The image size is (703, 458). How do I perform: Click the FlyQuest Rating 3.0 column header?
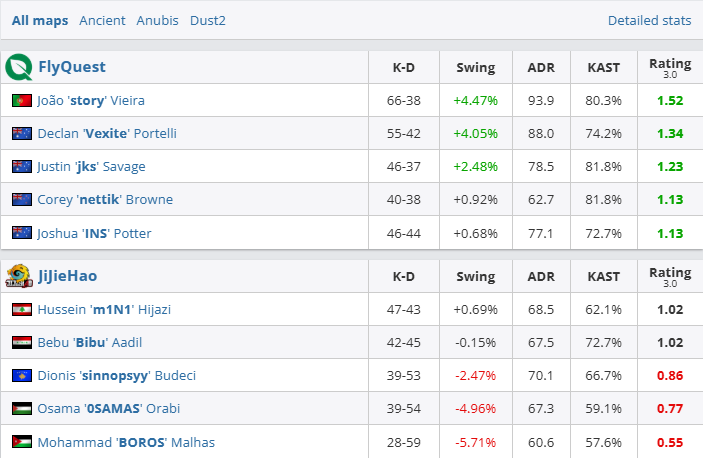[x=669, y=67]
